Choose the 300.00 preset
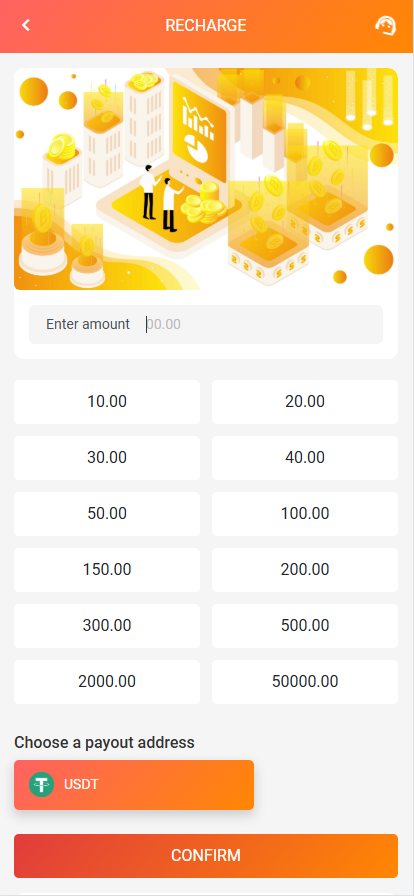The width and height of the screenshot is (414, 896). coord(107,626)
